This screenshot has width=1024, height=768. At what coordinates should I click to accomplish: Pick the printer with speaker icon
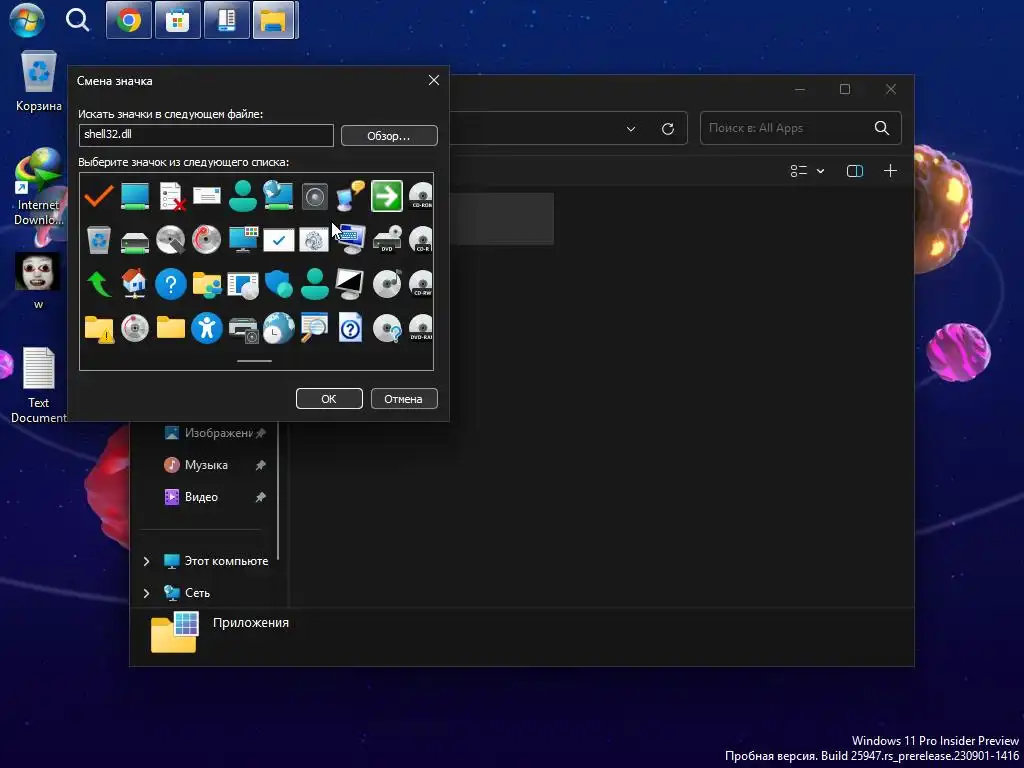pyautogui.click(x=243, y=329)
